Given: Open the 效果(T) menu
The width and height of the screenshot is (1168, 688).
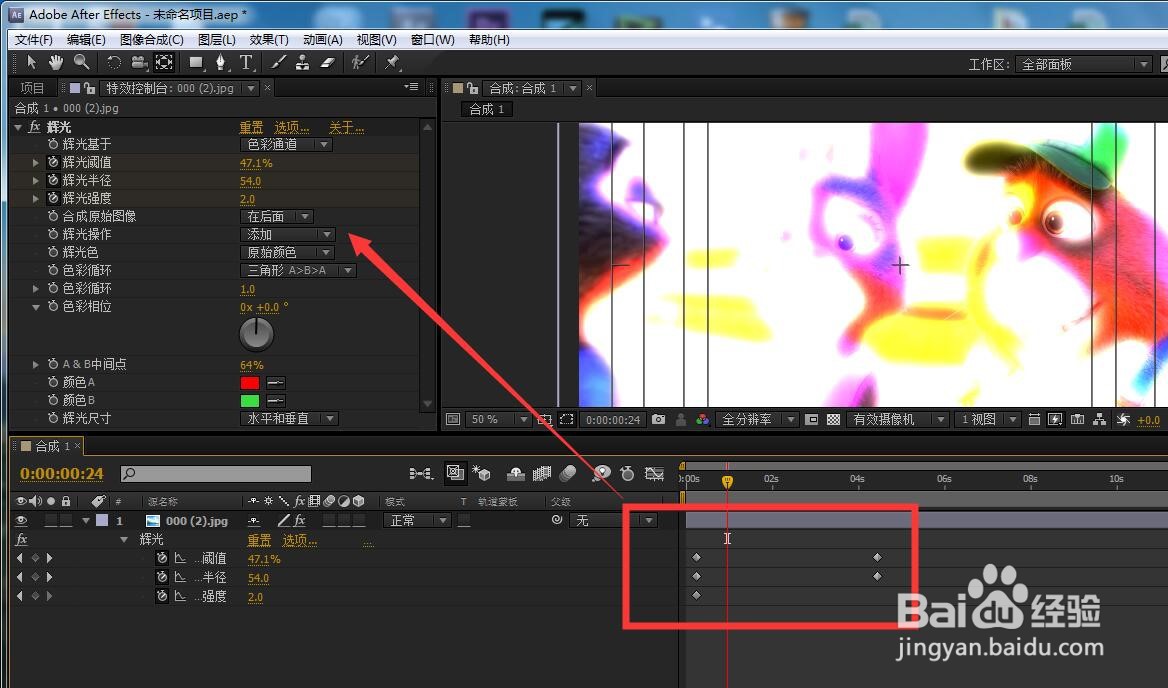Looking at the screenshot, I should (269, 39).
